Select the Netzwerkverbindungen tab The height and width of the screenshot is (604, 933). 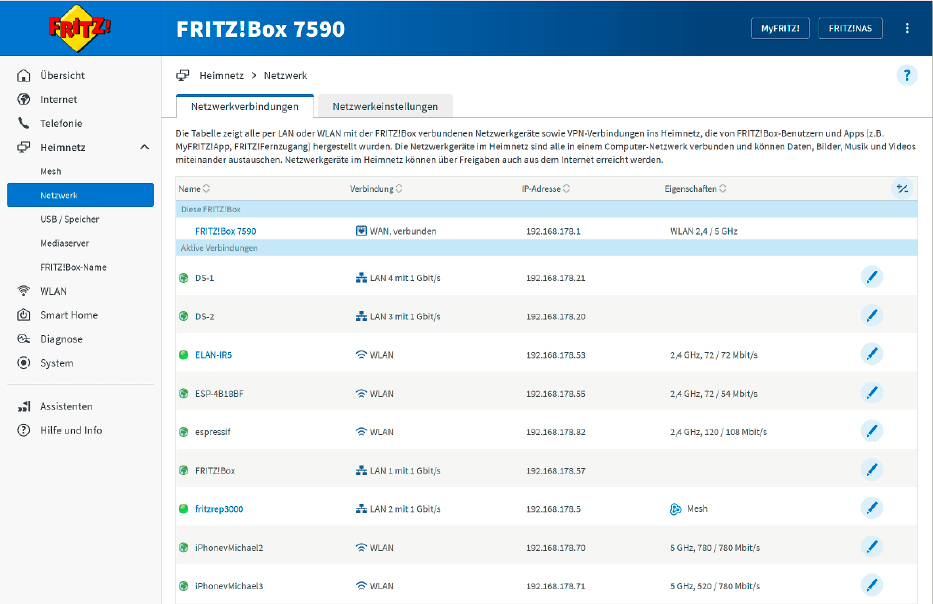(245, 107)
